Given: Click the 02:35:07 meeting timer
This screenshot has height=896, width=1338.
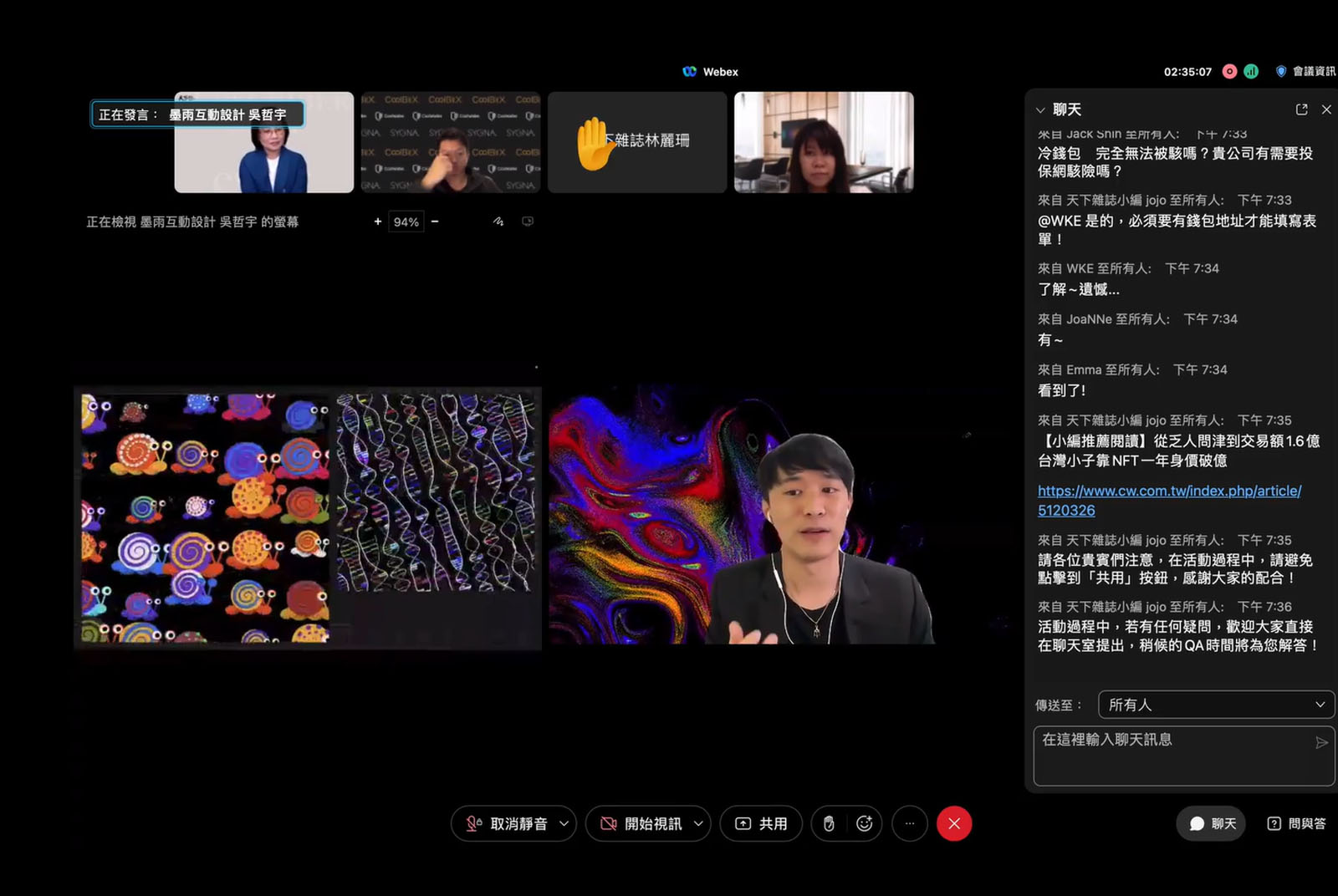Looking at the screenshot, I should tap(1187, 72).
